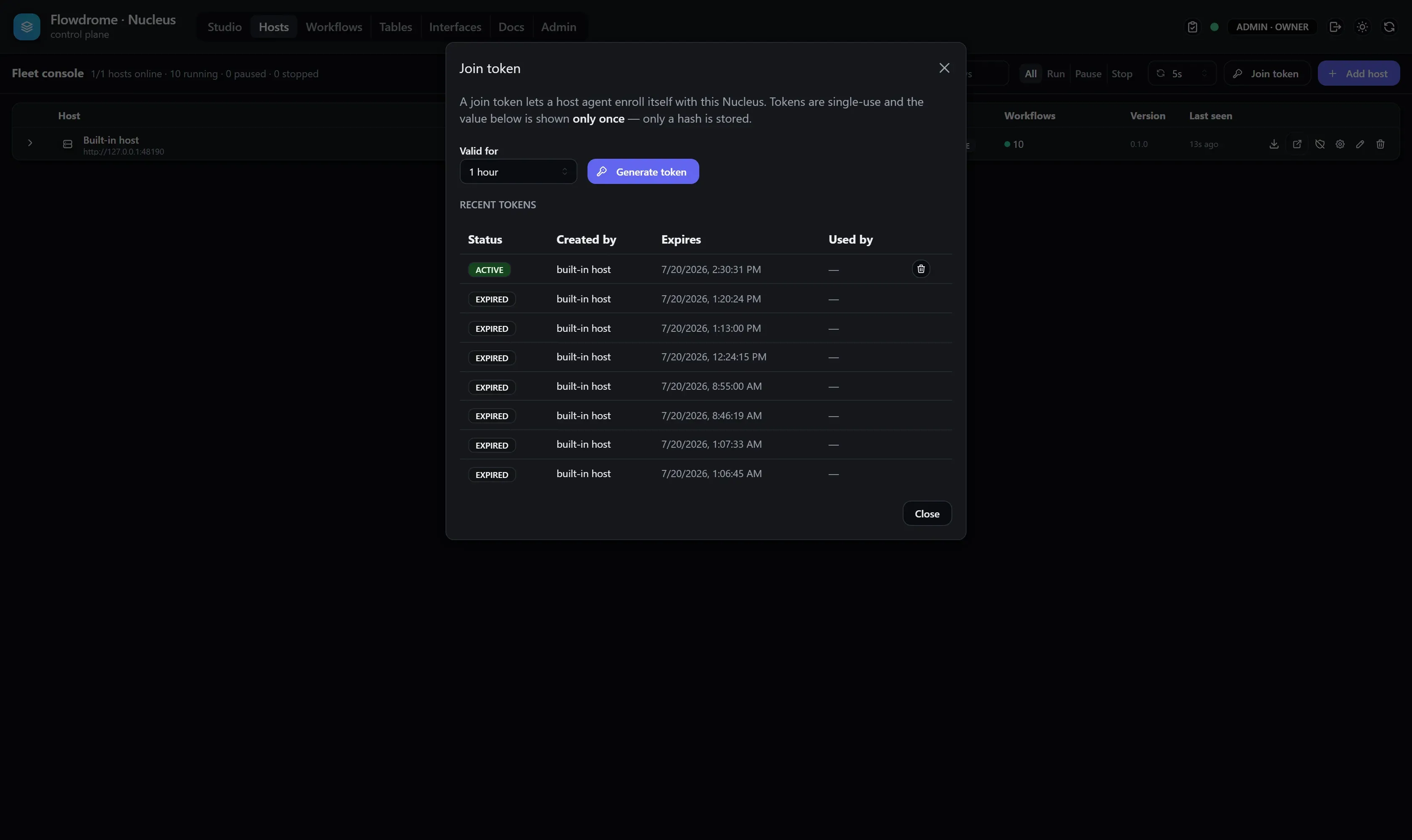Expand the Built-in host row chevron
Viewport: 1412px width, 840px height.
[30, 143]
